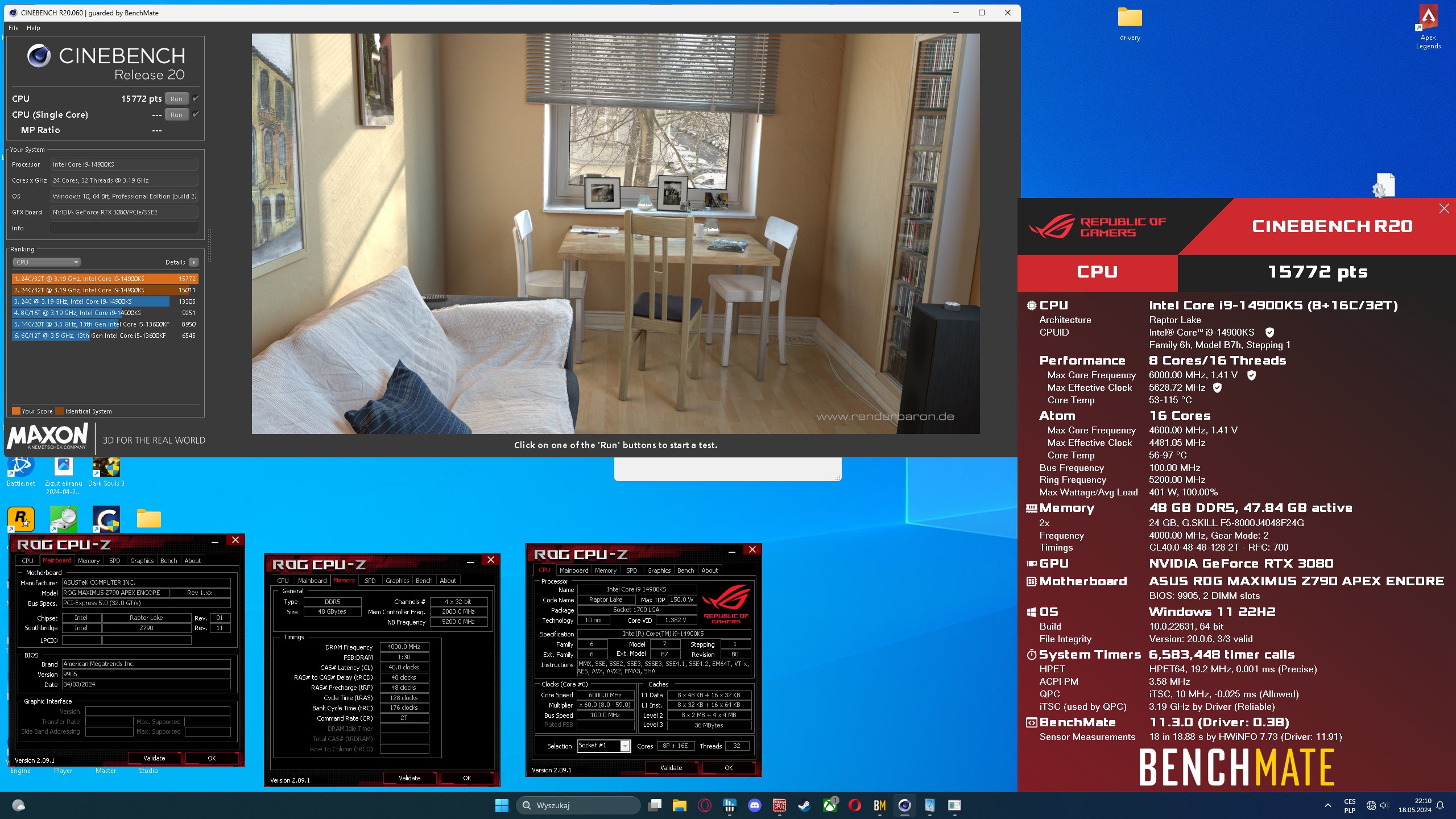Click Validate in Memory CPU-Z window
Screen dimensions: 1456x819
(409, 778)
